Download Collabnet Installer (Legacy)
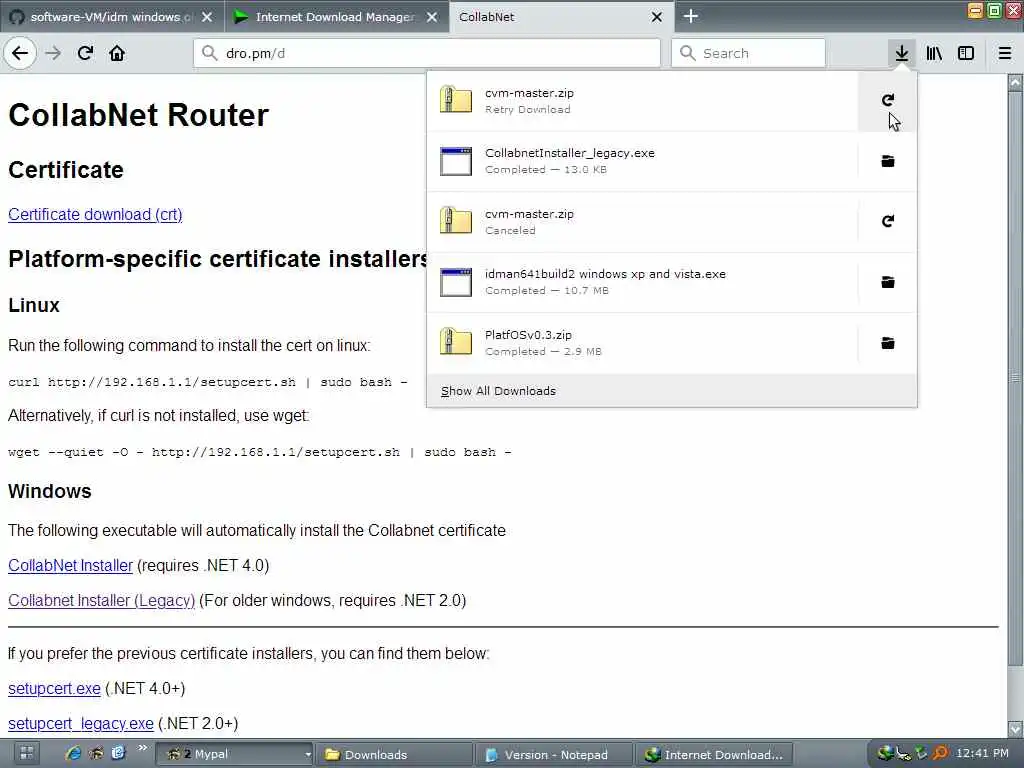 tap(101, 600)
